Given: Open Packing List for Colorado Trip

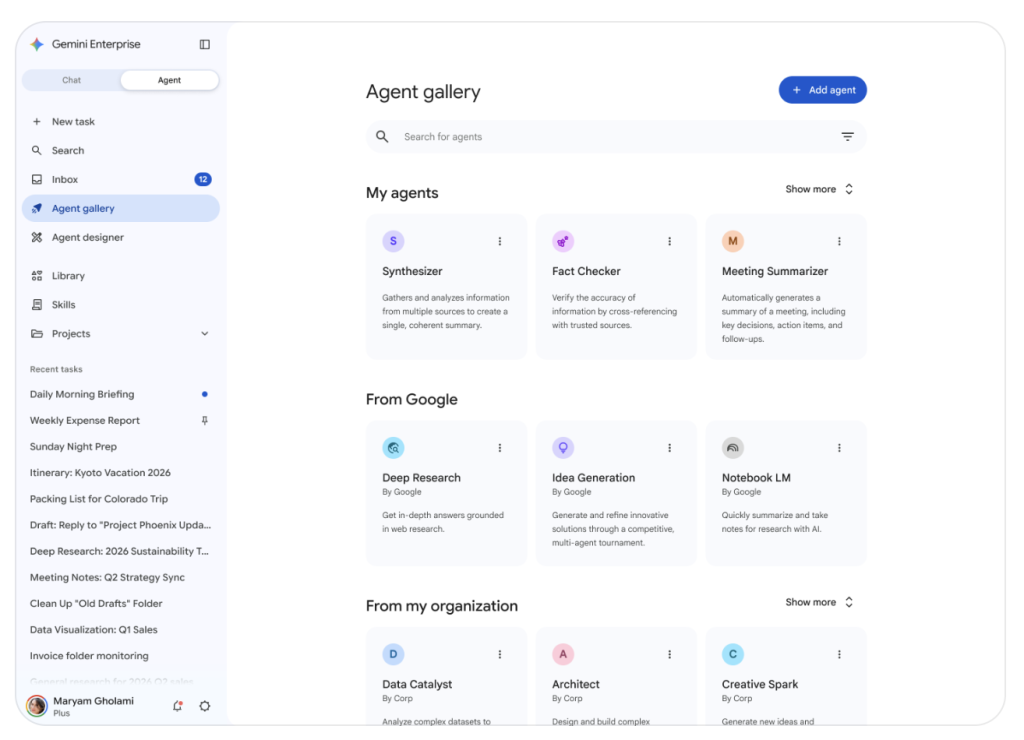Looking at the screenshot, I should pyautogui.click(x=121, y=499).
